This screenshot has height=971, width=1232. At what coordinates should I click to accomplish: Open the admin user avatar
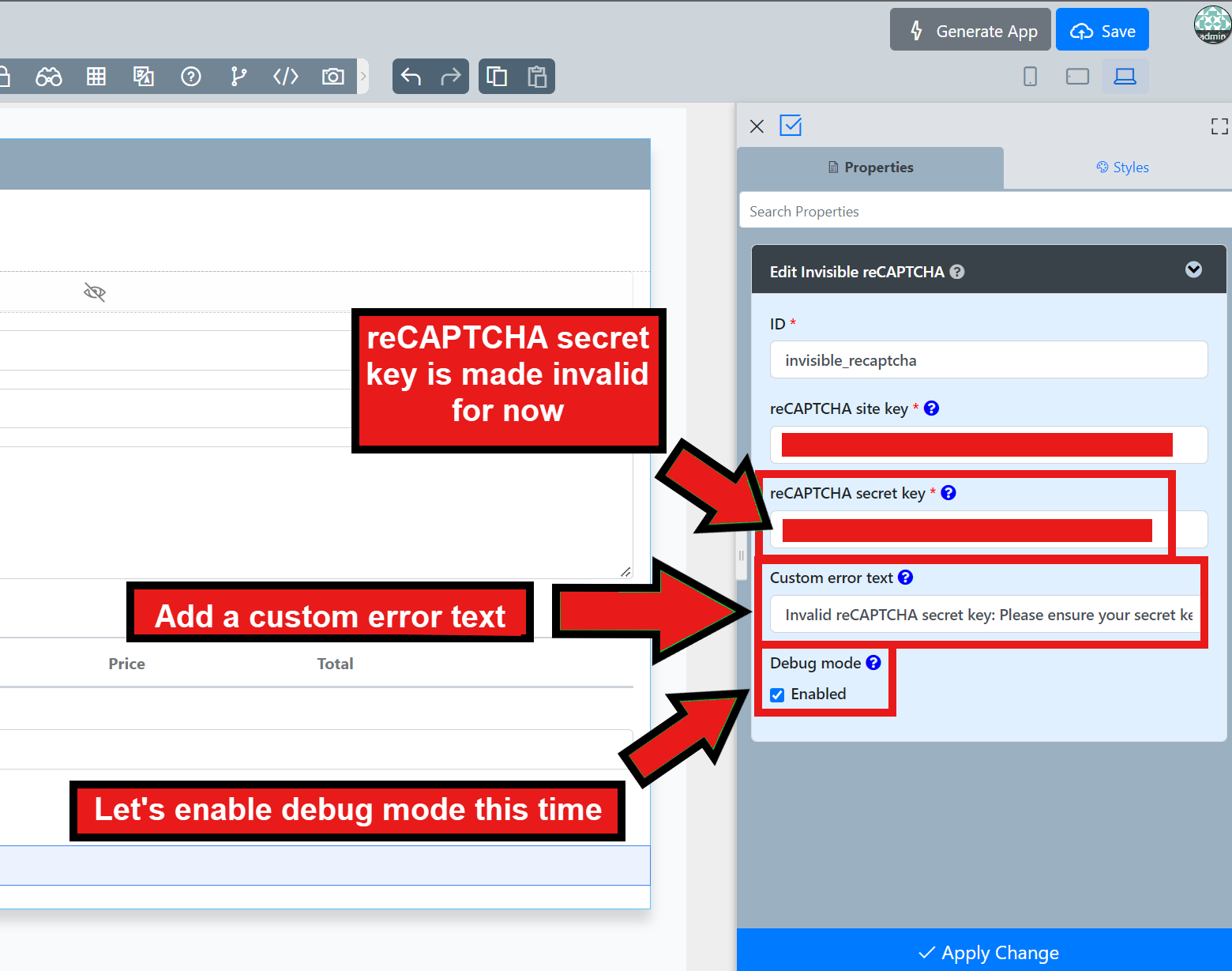[1212, 24]
